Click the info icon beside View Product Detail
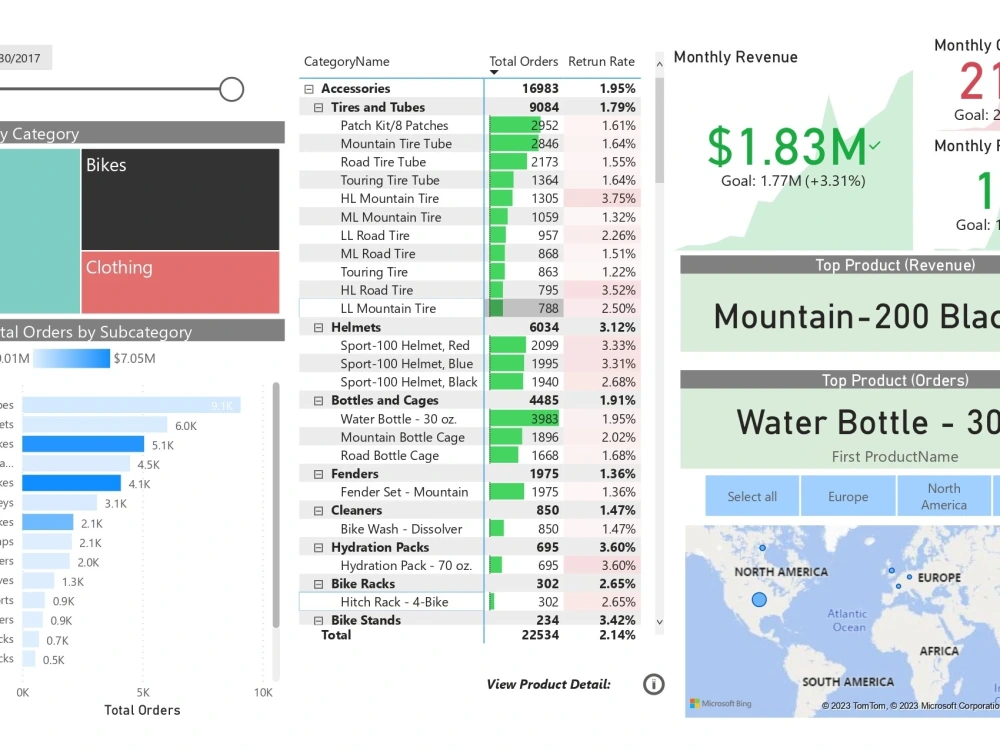 [654, 685]
